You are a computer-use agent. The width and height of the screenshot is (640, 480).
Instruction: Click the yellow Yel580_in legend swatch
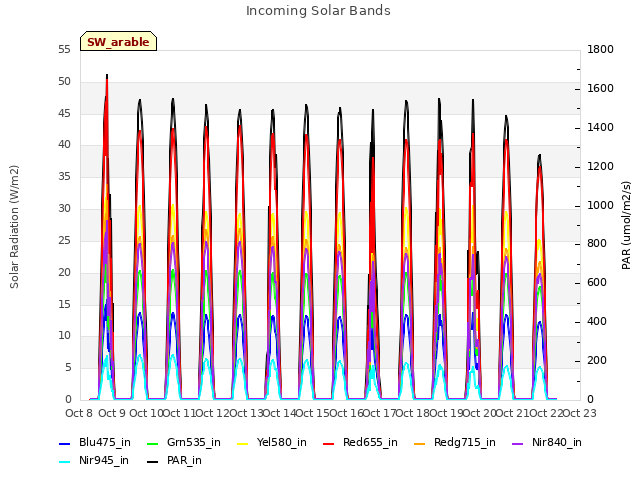242,444
